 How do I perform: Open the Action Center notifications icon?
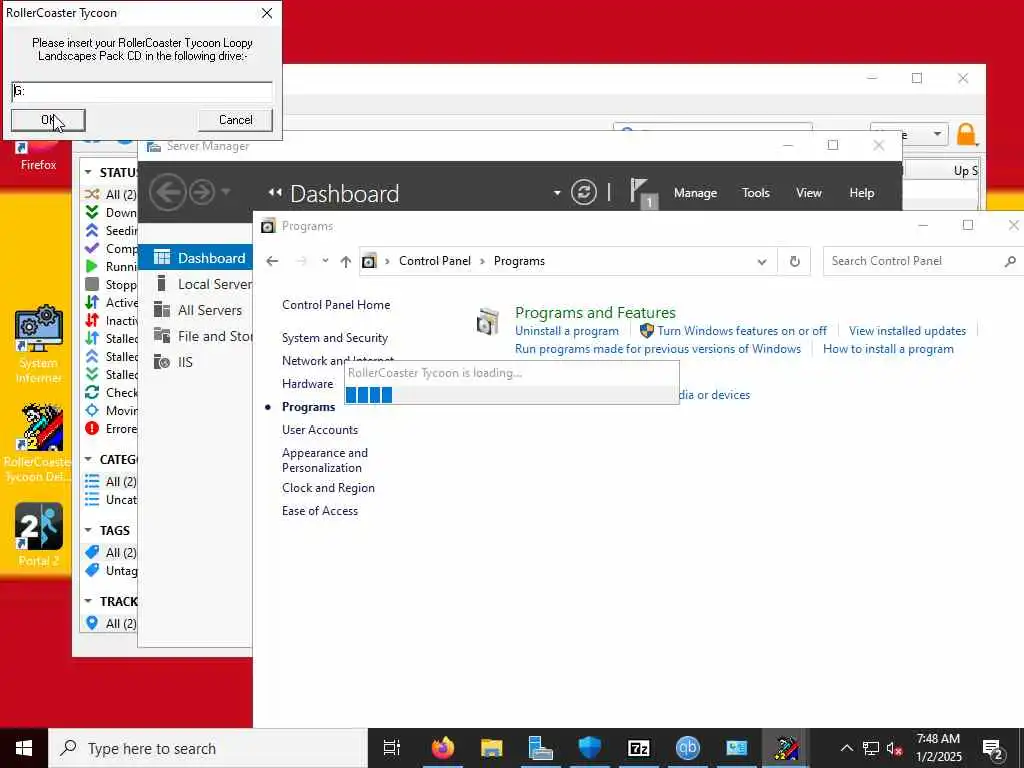(993, 749)
